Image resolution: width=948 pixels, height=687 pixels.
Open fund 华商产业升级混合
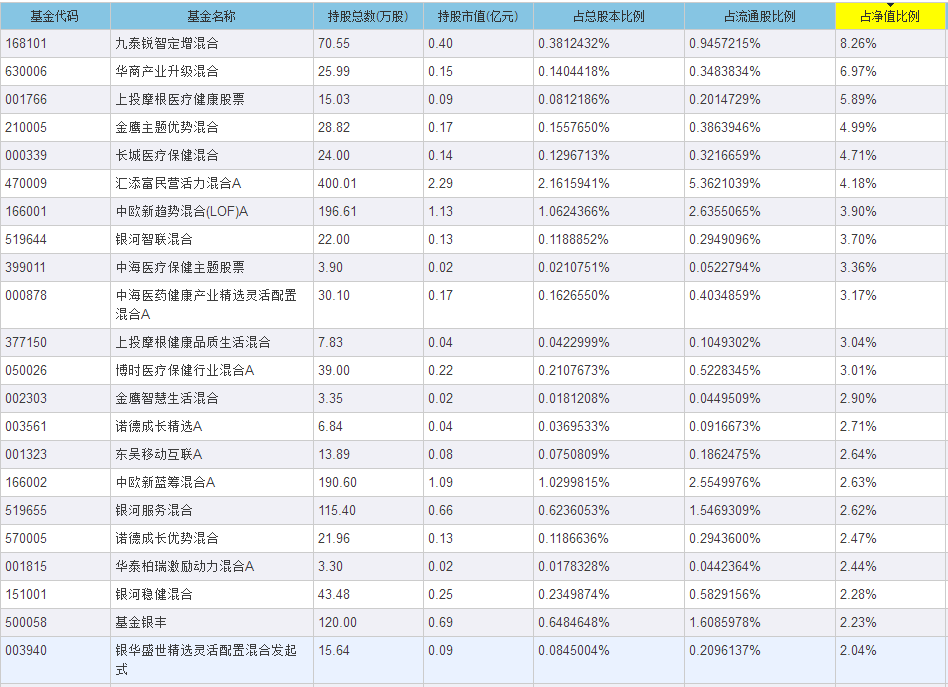[x=167, y=72]
